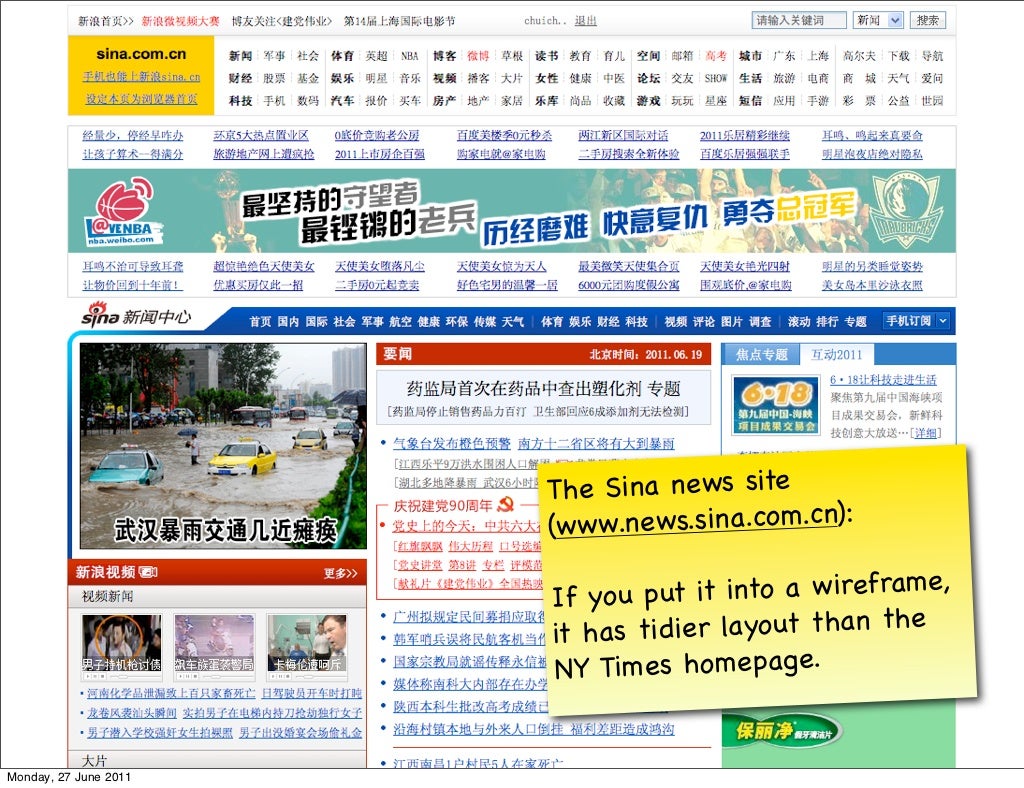Click the 详细 link in 焦点专题 panel
The width and height of the screenshot is (1024, 788).
pos(925,433)
